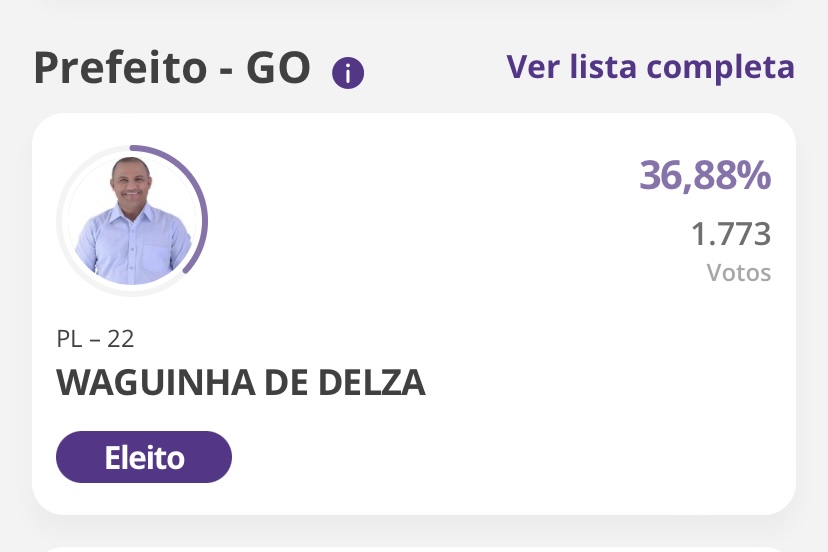The image size is (828, 552).
Task: Click the party number 22
Action: click(x=121, y=339)
